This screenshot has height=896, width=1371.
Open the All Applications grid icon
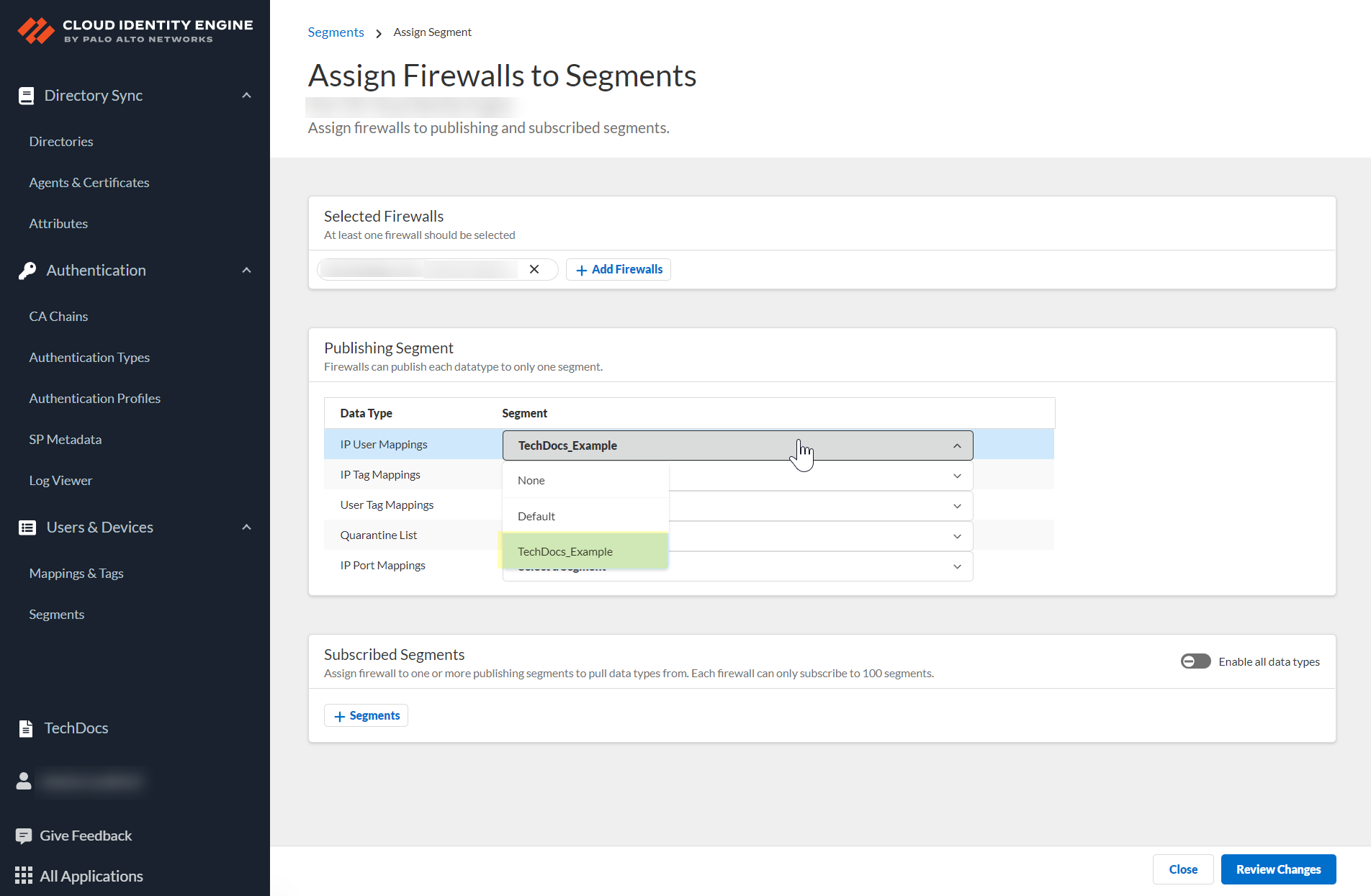point(24,876)
